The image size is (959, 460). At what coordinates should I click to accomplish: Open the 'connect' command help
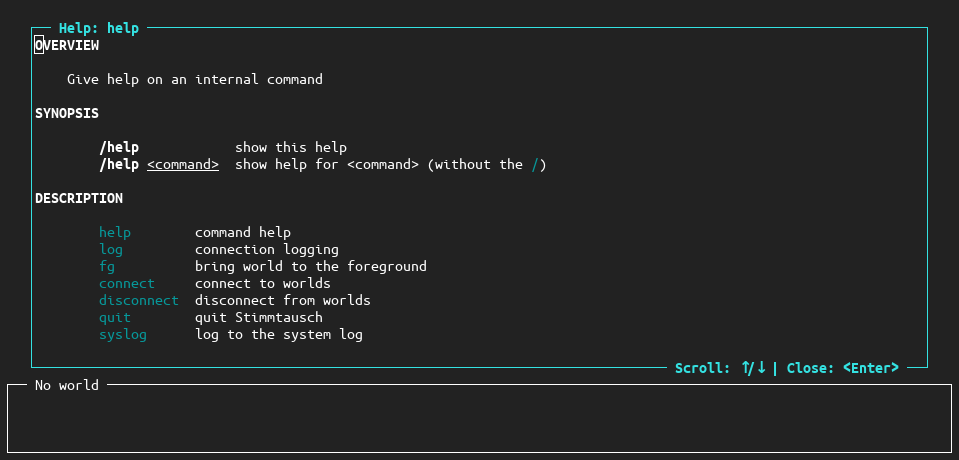127,284
